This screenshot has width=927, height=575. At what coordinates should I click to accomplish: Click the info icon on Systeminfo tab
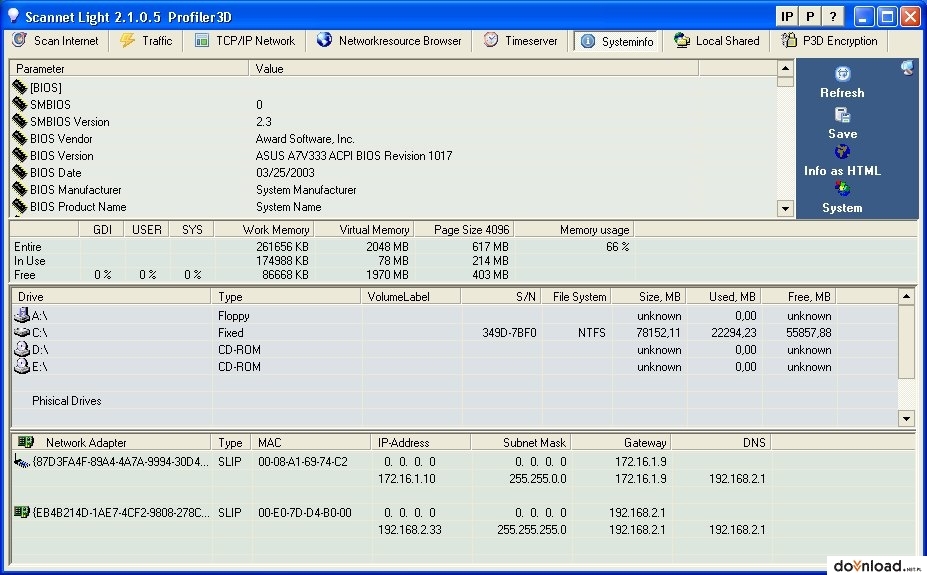[x=588, y=41]
